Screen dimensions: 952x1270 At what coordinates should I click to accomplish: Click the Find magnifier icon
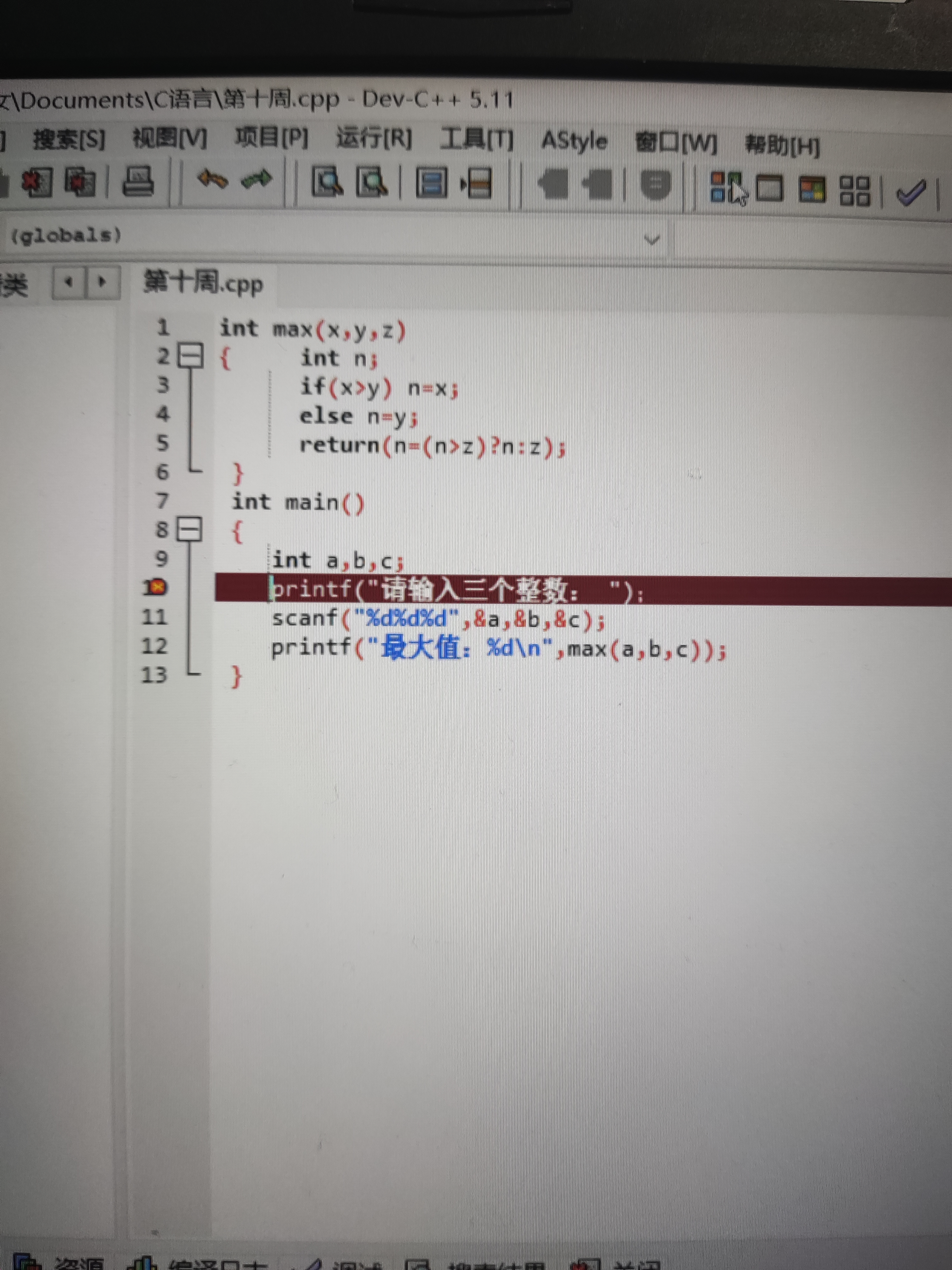click(327, 182)
